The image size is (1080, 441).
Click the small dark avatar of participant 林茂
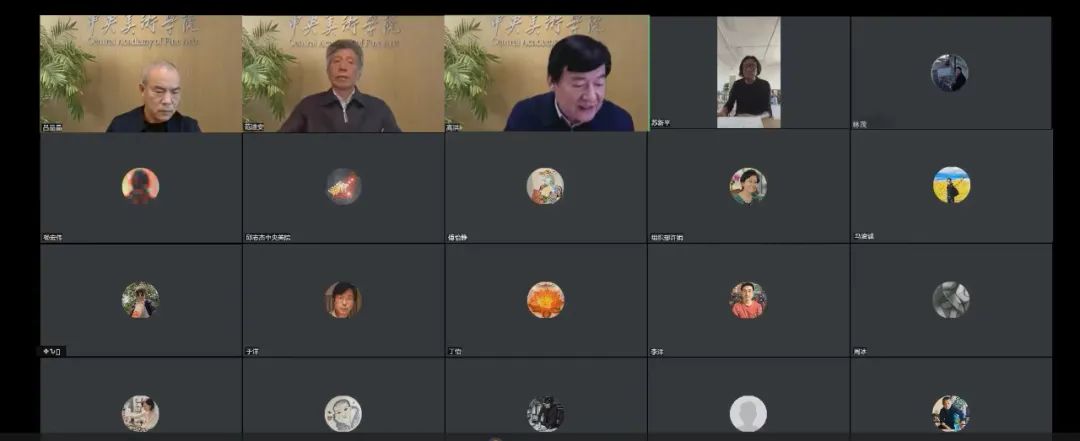point(950,73)
